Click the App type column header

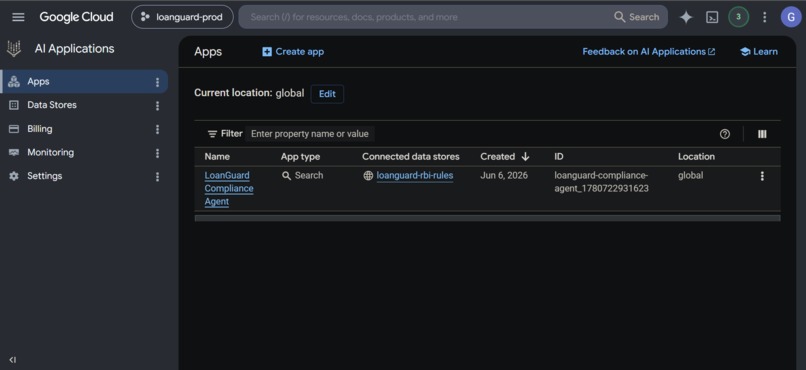point(300,157)
